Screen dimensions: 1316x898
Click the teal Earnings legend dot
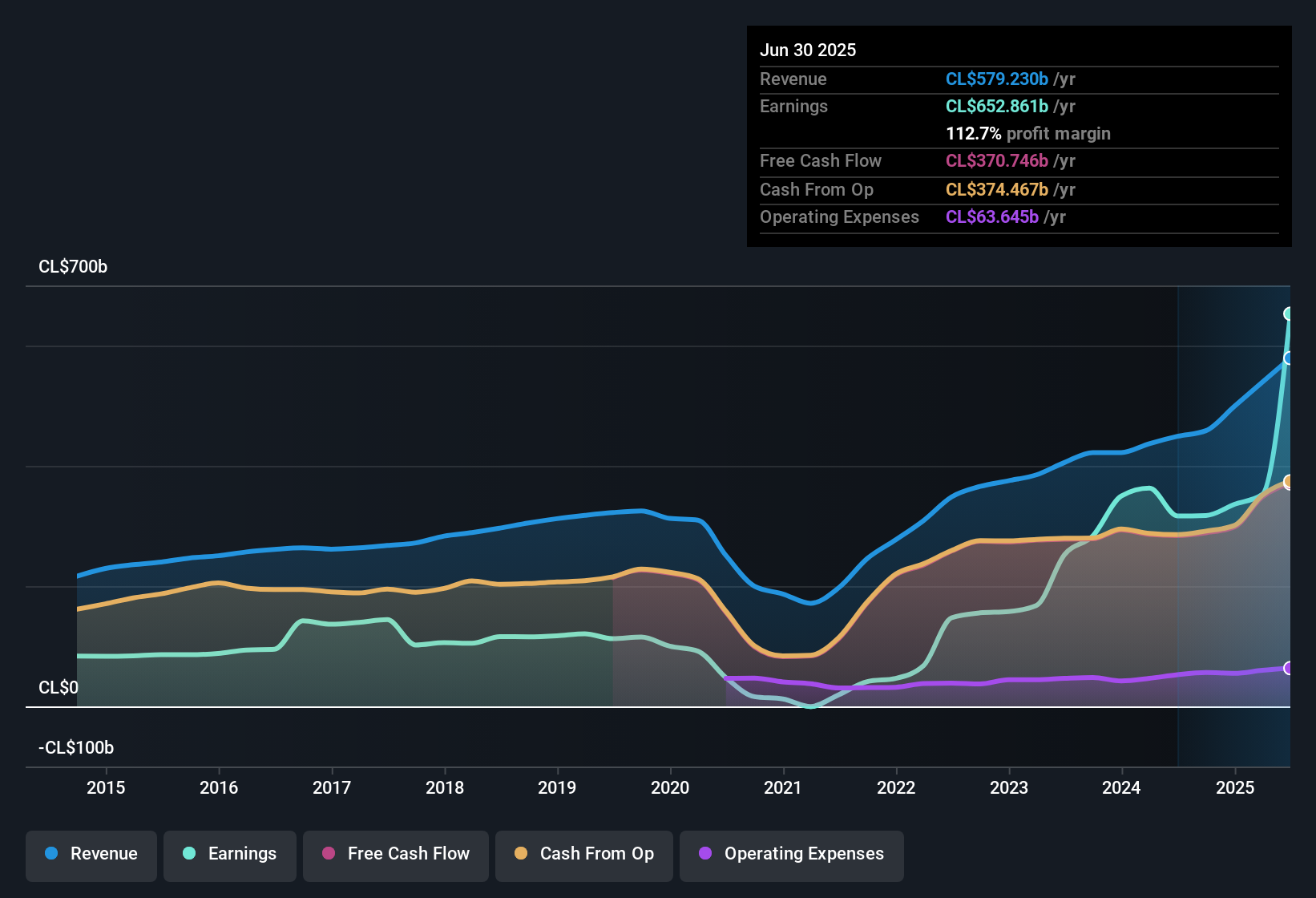click(188, 855)
